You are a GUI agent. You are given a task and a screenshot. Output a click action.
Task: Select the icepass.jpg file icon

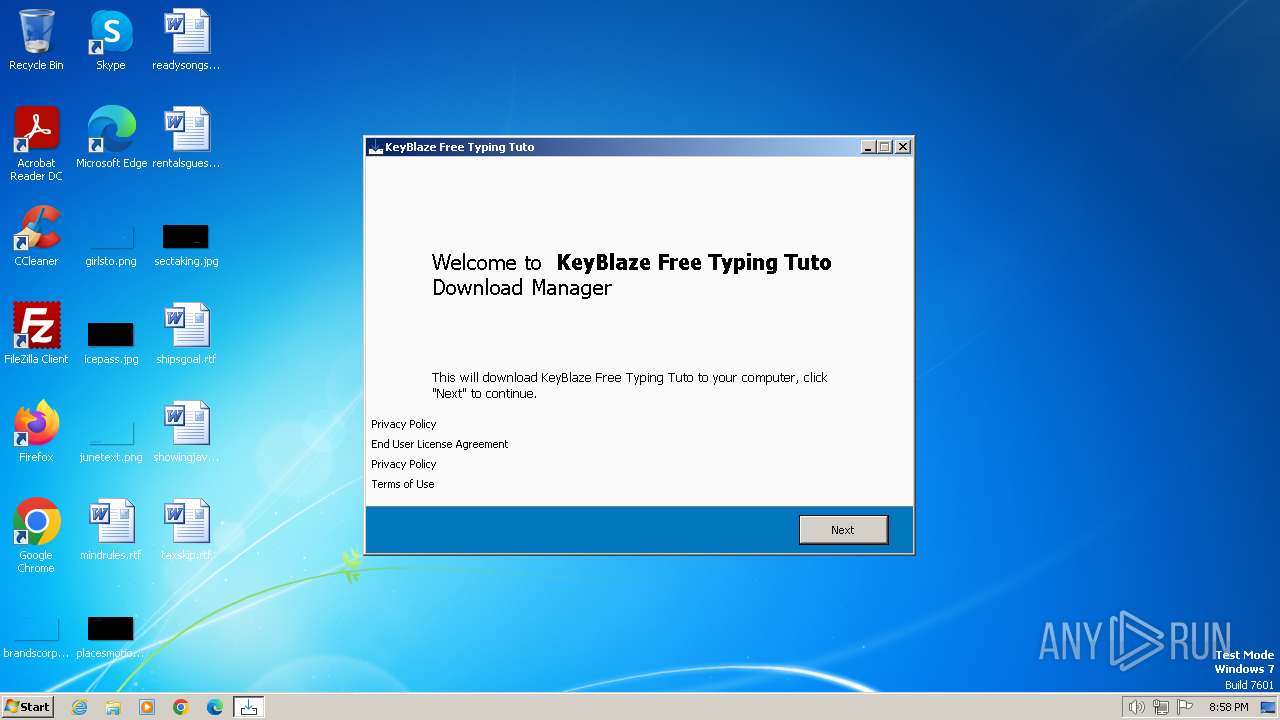[x=111, y=342]
